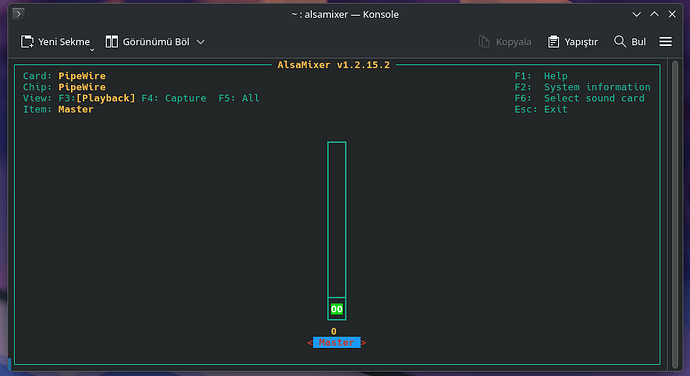Toggle the green OO mute indicator
Image resolution: width=690 pixels, height=376 pixels.
coord(337,309)
